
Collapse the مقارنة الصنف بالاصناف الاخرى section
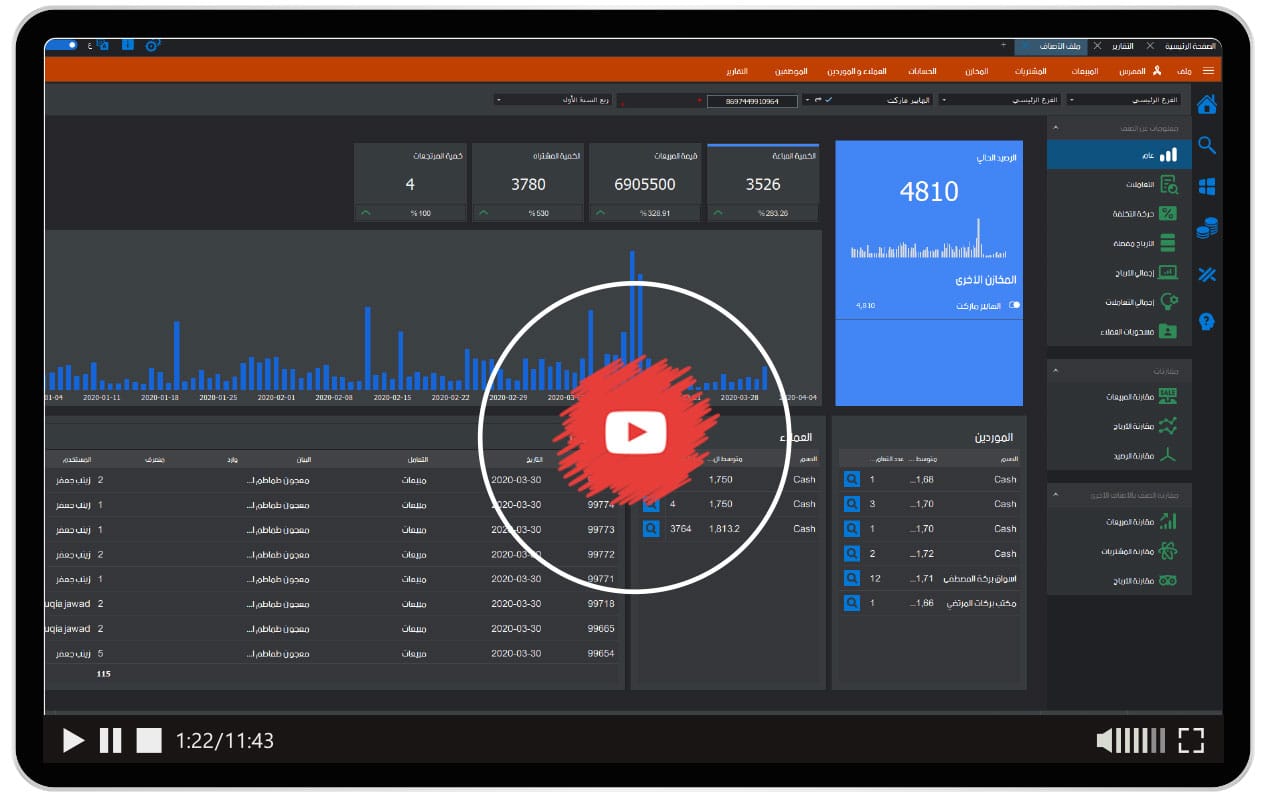point(1054,495)
